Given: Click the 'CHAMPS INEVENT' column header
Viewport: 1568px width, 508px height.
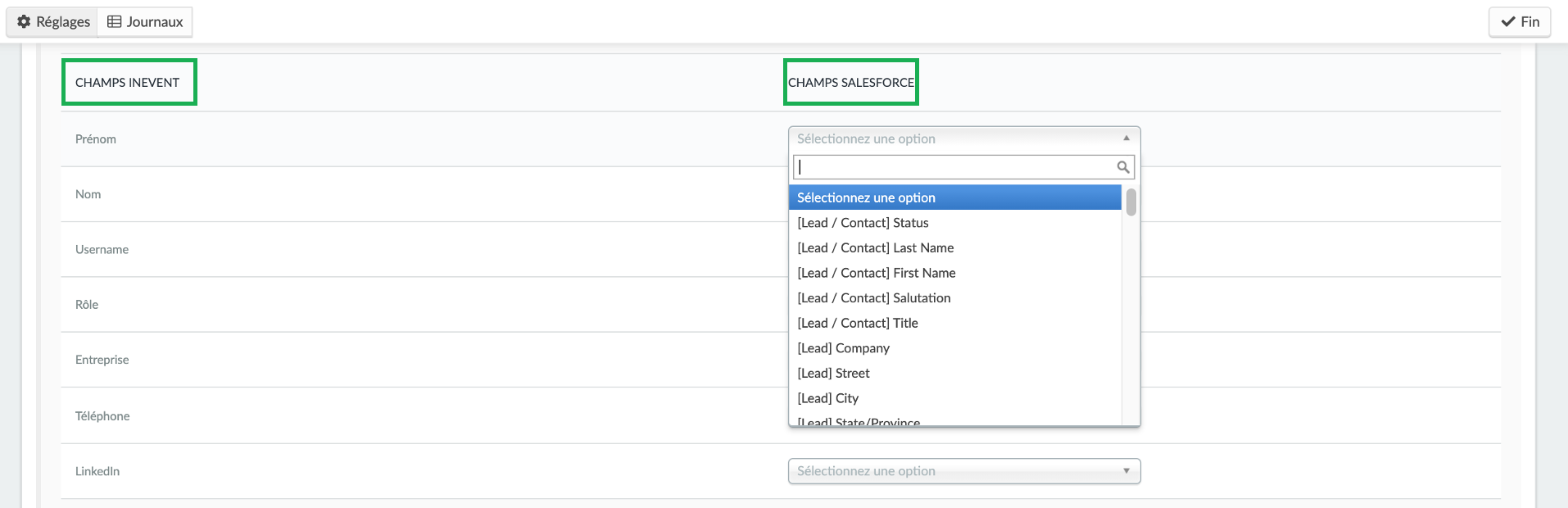Looking at the screenshot, I should [127, 83].
